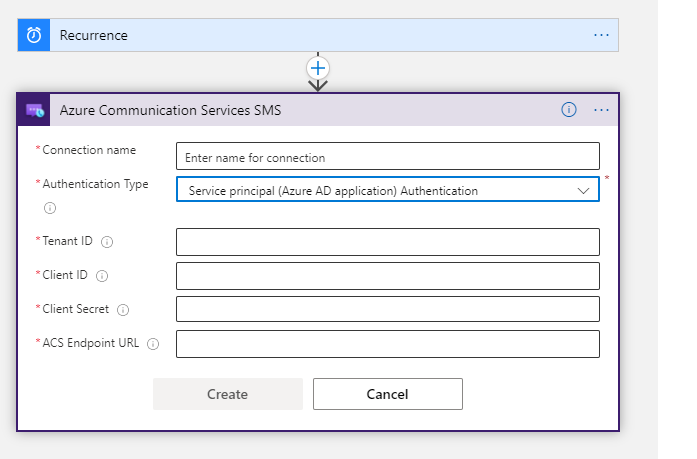The width and height of the screenshot is (697, 459).
Task: Click the Tenant ID info icon
Action: click(x=107, y=242)
